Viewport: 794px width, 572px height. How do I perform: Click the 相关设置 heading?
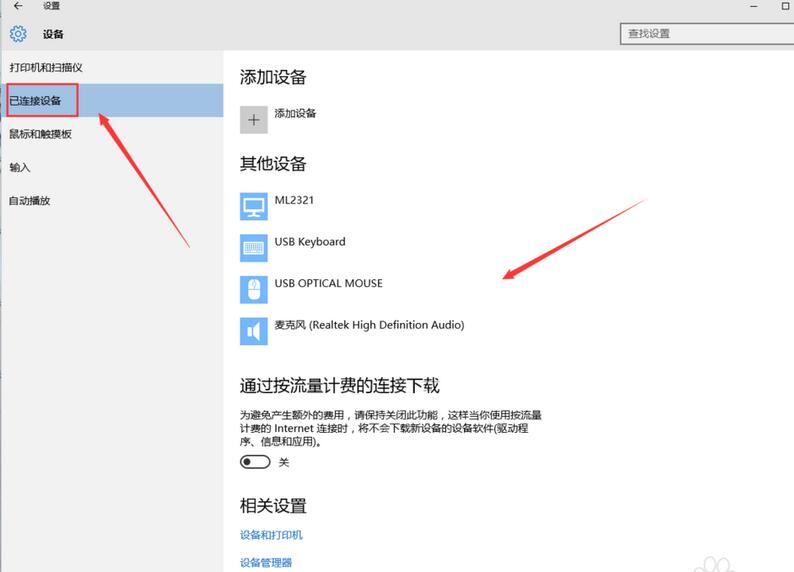point(273,505)
